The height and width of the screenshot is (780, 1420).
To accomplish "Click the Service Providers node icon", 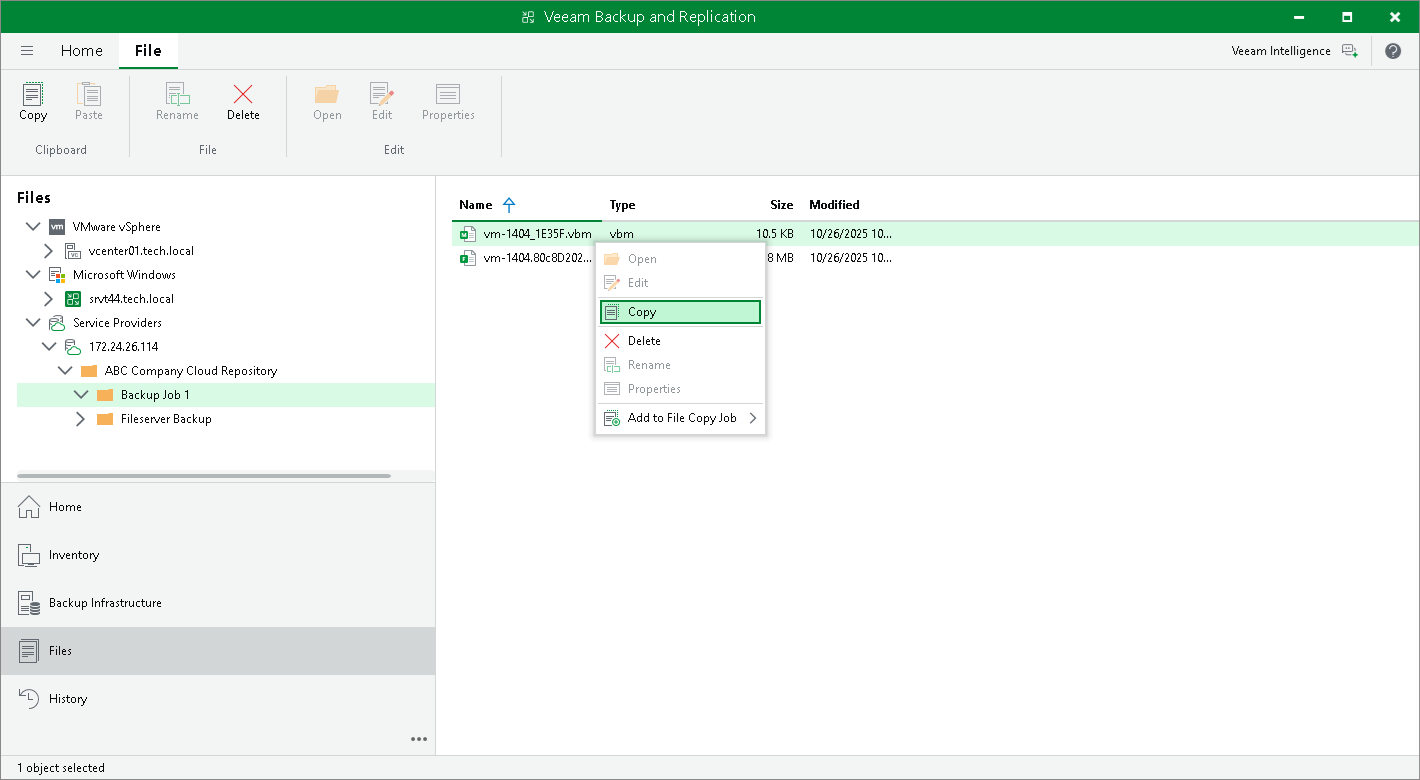I will click(57, 323).
